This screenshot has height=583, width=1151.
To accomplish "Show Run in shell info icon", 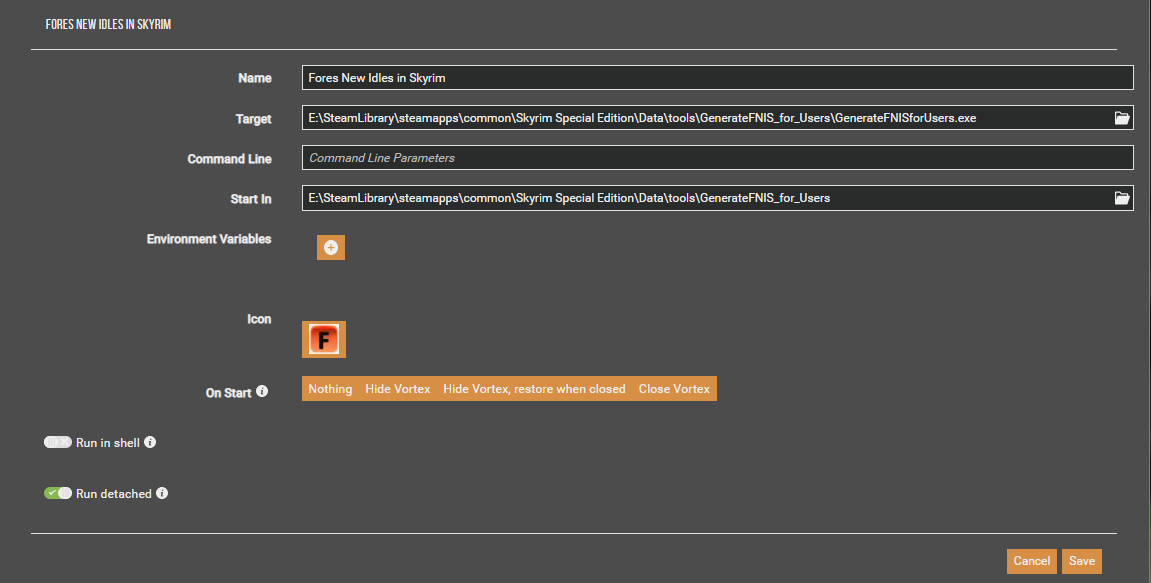I will click(x=150, y=442).
